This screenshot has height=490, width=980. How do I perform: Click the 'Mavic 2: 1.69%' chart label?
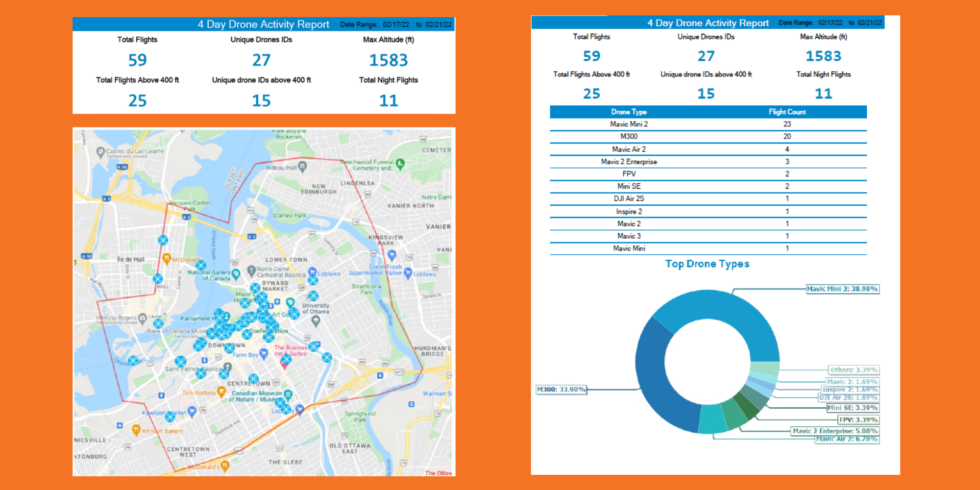coord(851,381)
